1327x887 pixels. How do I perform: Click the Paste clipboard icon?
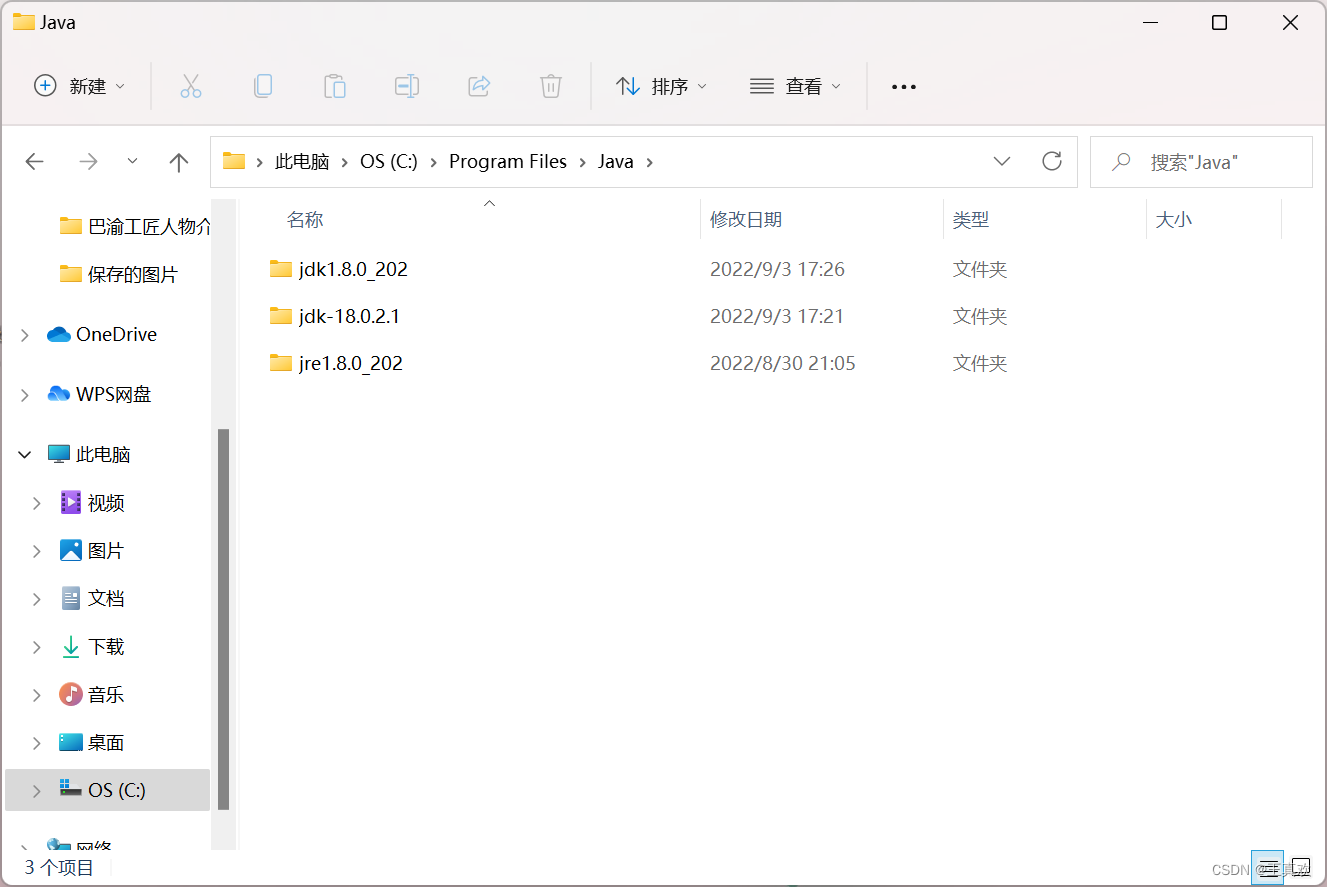point(335,87)
